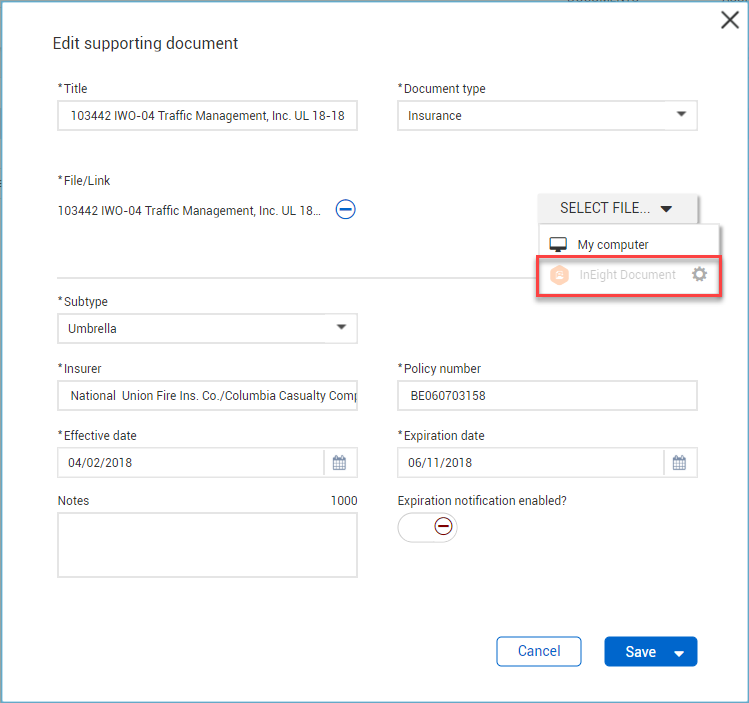Click the Policy number field
Viewport: 749px width, 703px height.
(547, 396)
